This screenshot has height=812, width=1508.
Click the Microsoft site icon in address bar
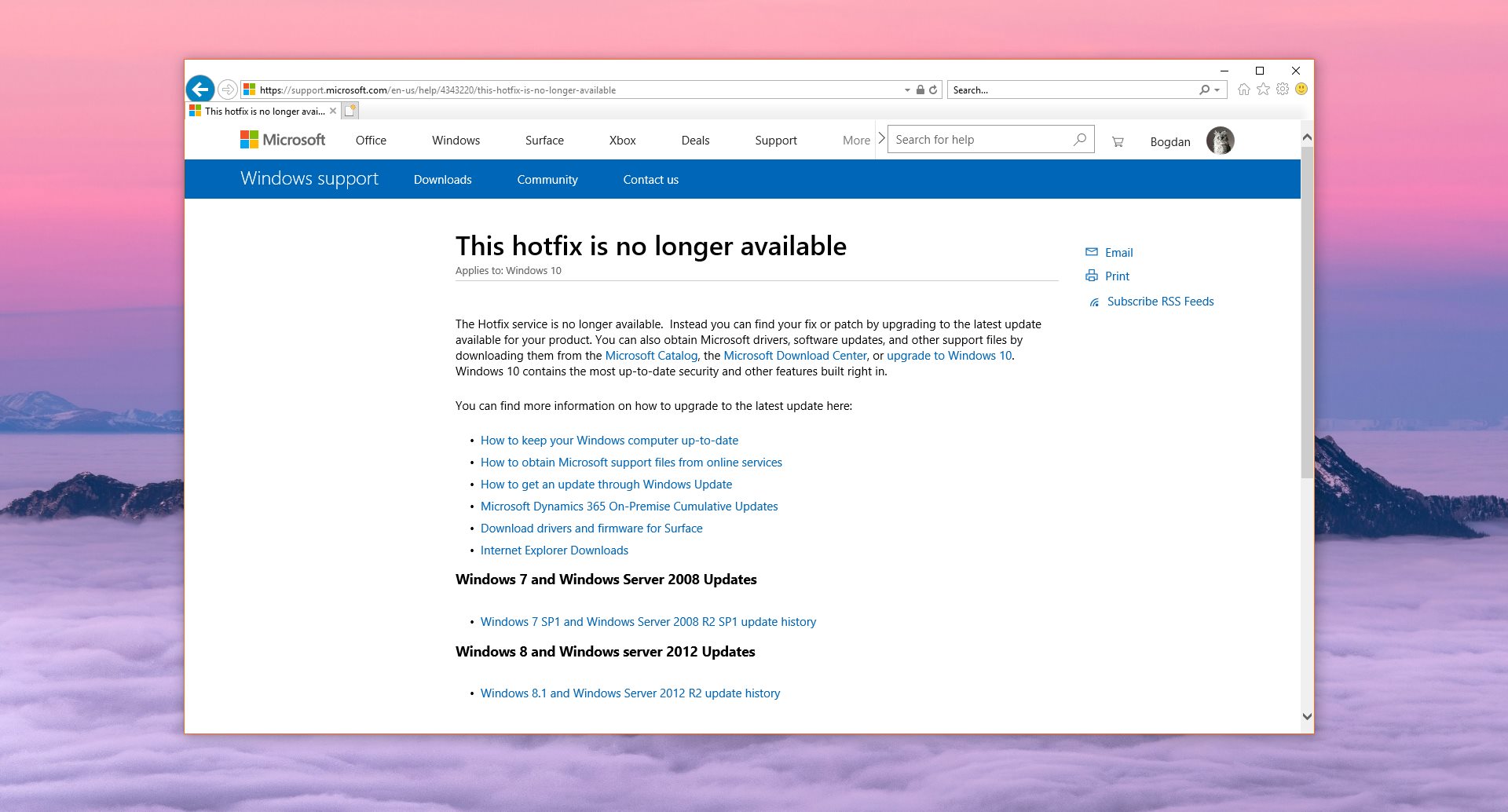[x=249, y=90]
